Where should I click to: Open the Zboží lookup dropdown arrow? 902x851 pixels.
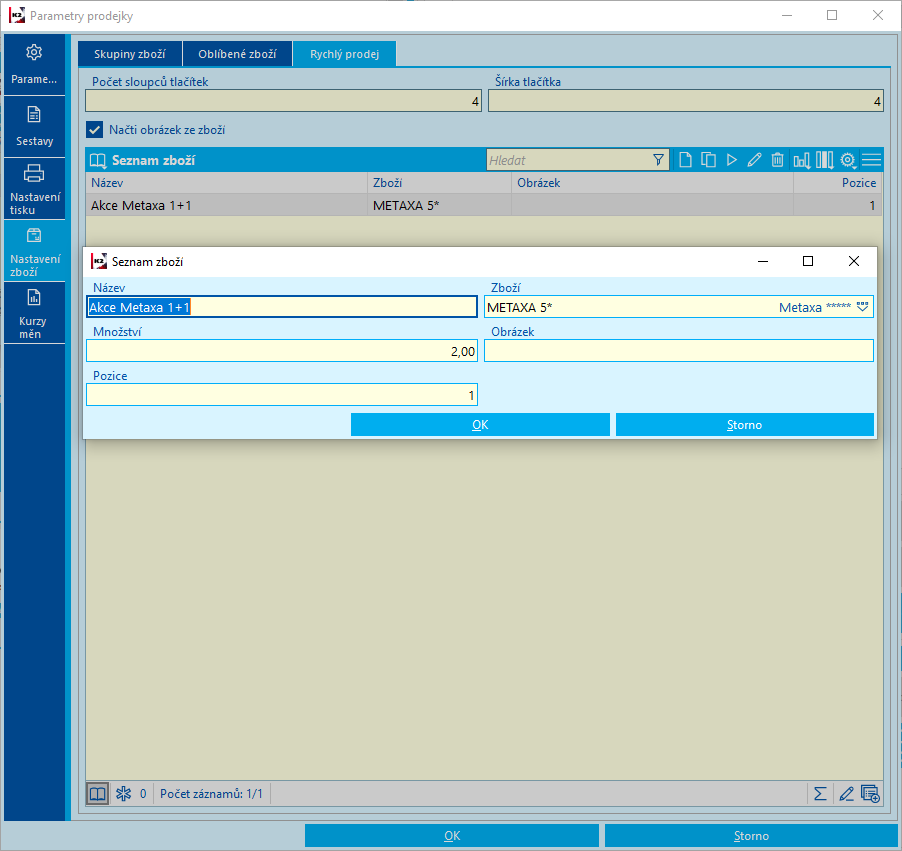(x=862, y=307)
